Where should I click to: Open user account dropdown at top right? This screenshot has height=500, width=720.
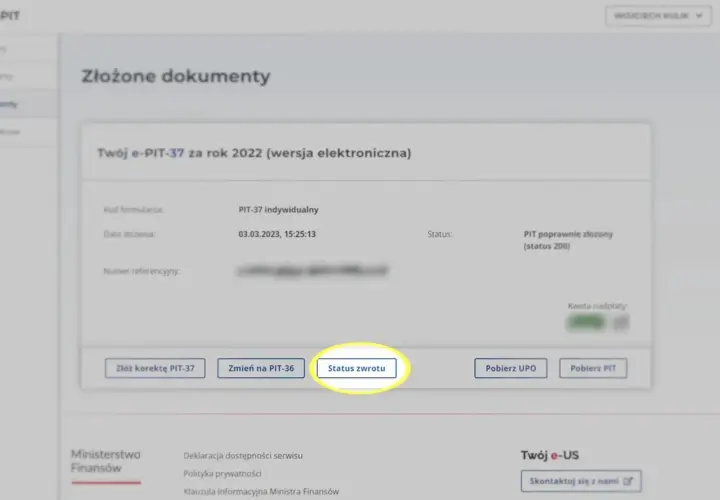click(658, 16)
